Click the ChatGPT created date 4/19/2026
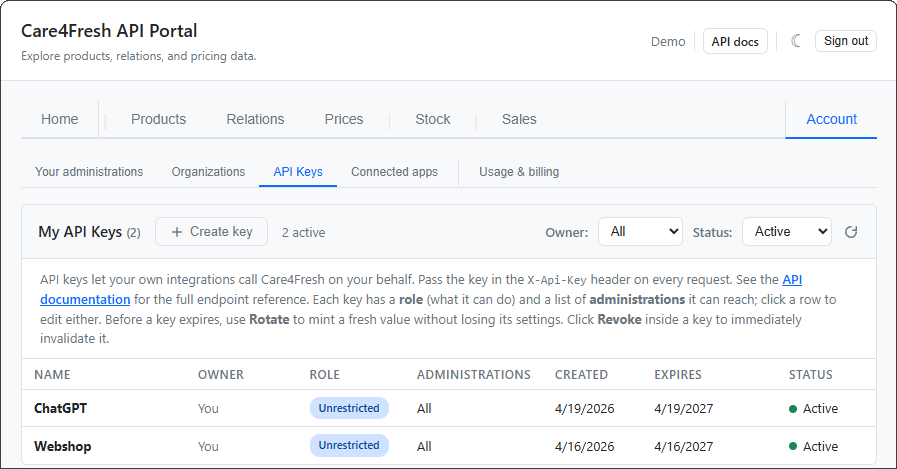The height and width of the screenshot is (469, 897). pos(584,408)
